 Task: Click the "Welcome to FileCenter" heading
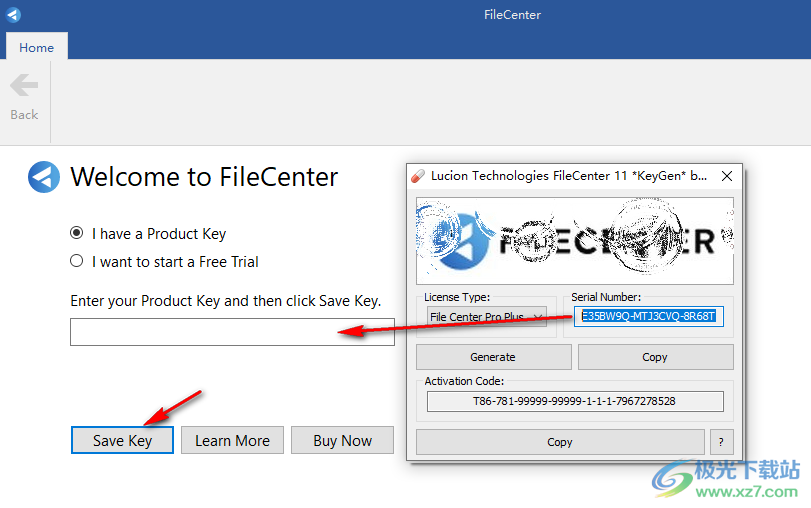tap(204, 177)
